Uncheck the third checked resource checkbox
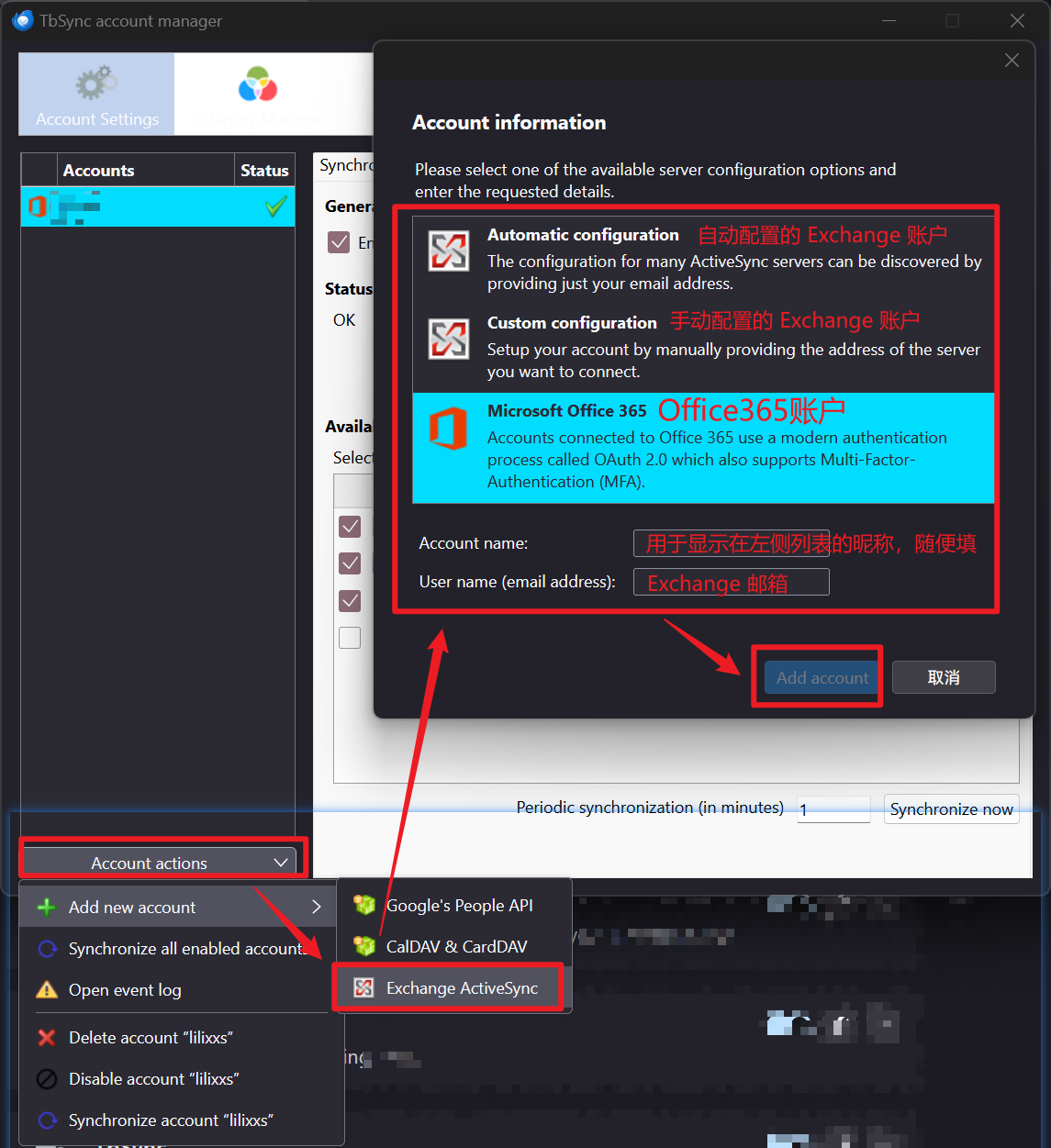1051x1148 pixels. [350, 601]
